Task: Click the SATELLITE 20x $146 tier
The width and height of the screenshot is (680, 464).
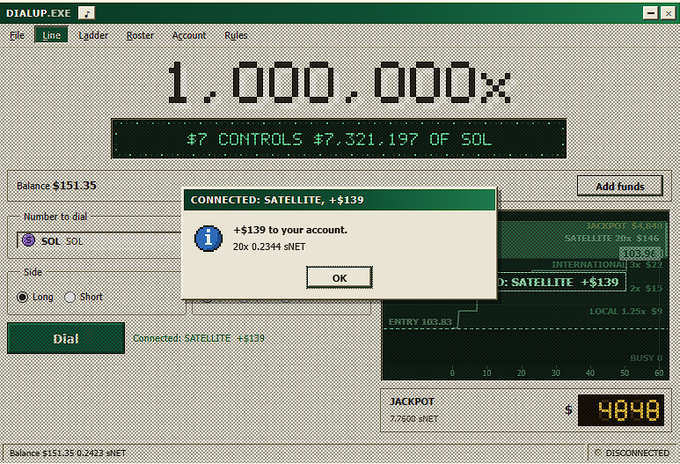Action: (611, 238)
